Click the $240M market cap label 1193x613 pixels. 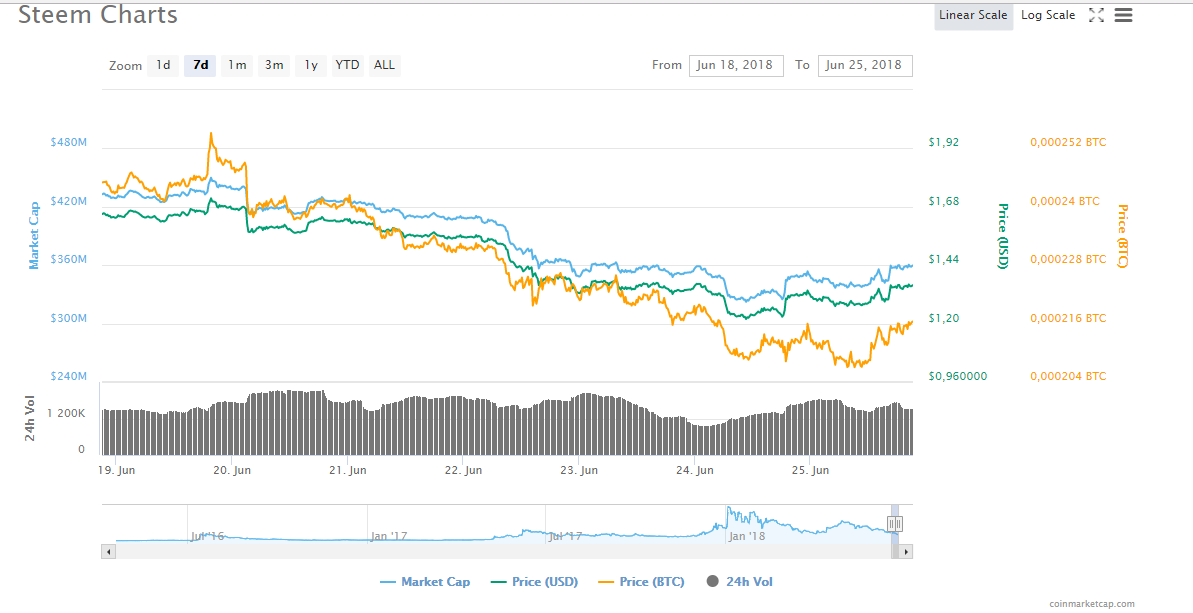click(x=68, y=376)
